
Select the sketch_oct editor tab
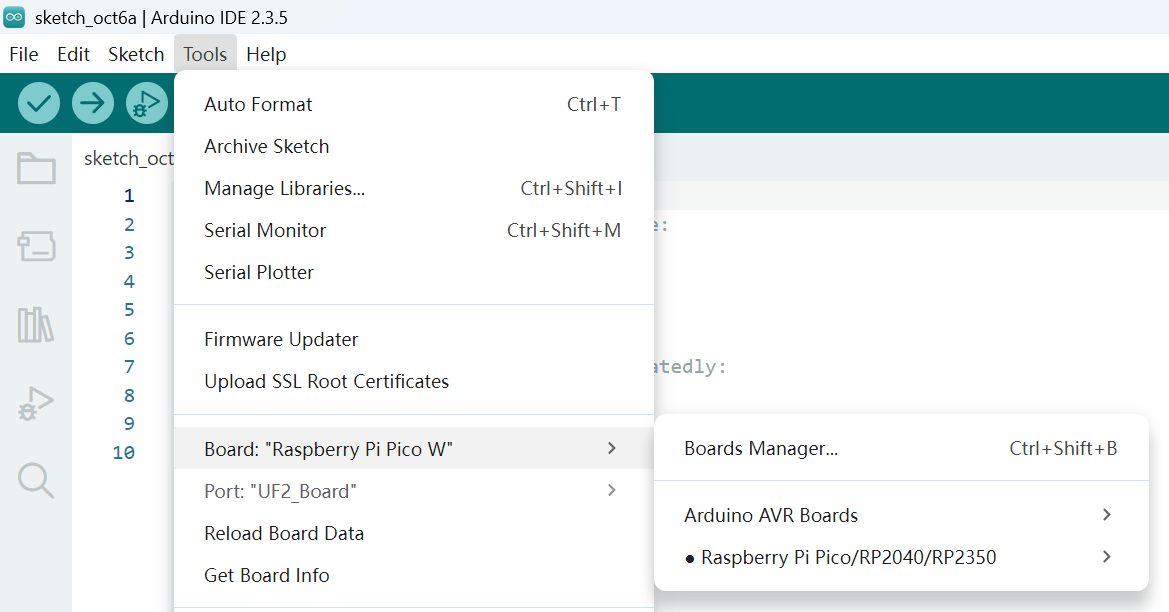(x=128, y=158)
